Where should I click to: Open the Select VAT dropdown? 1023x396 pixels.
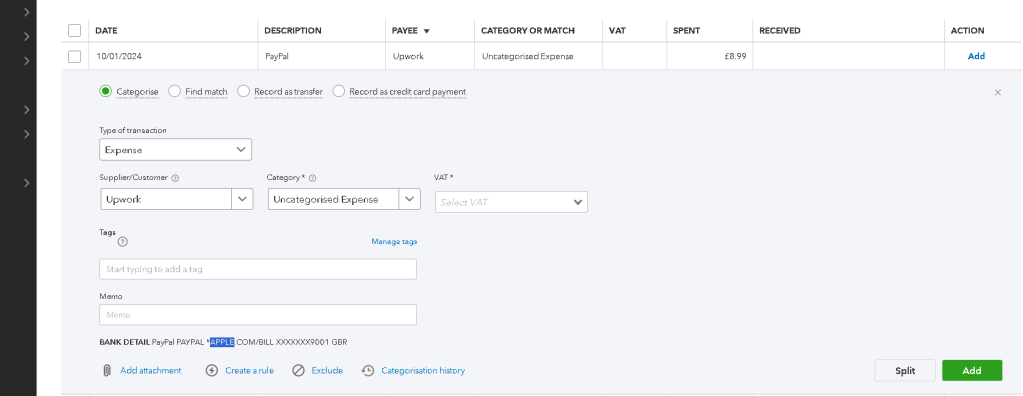(x=512, y=202)
